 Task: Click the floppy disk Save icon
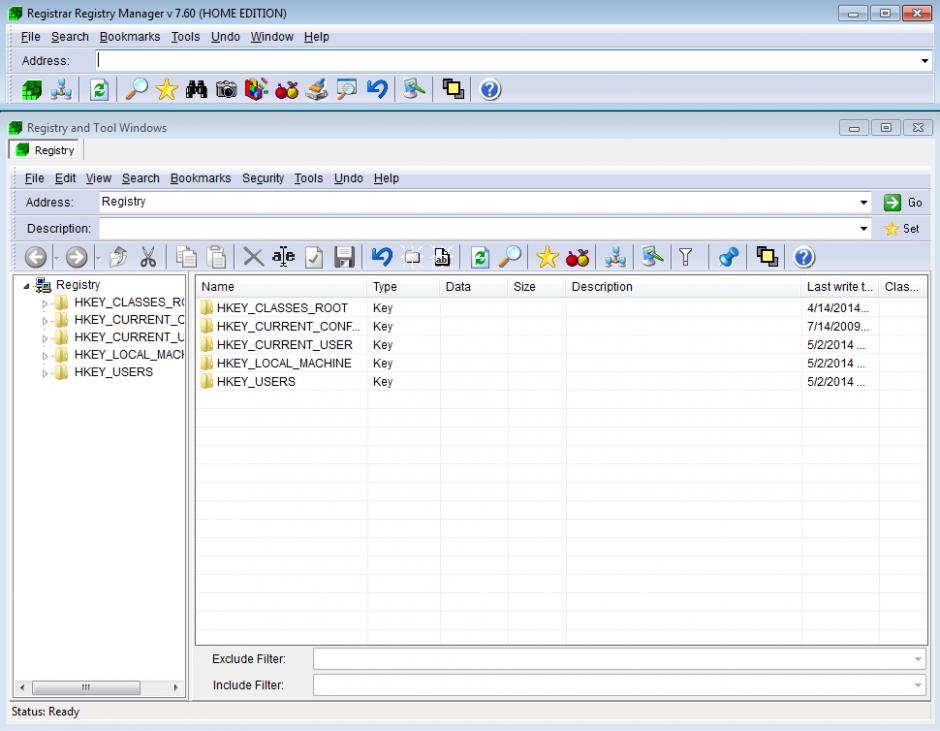coord(344,257)
